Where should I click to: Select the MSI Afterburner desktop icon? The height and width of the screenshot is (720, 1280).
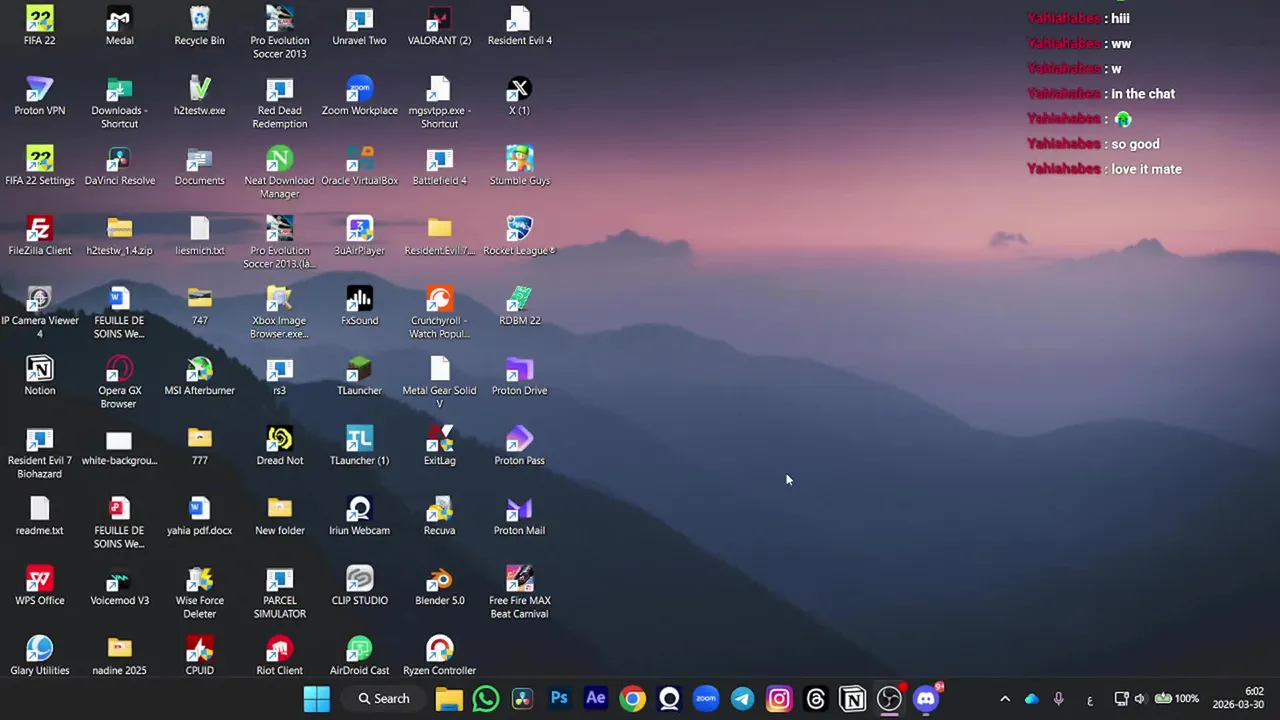[199, 376]
